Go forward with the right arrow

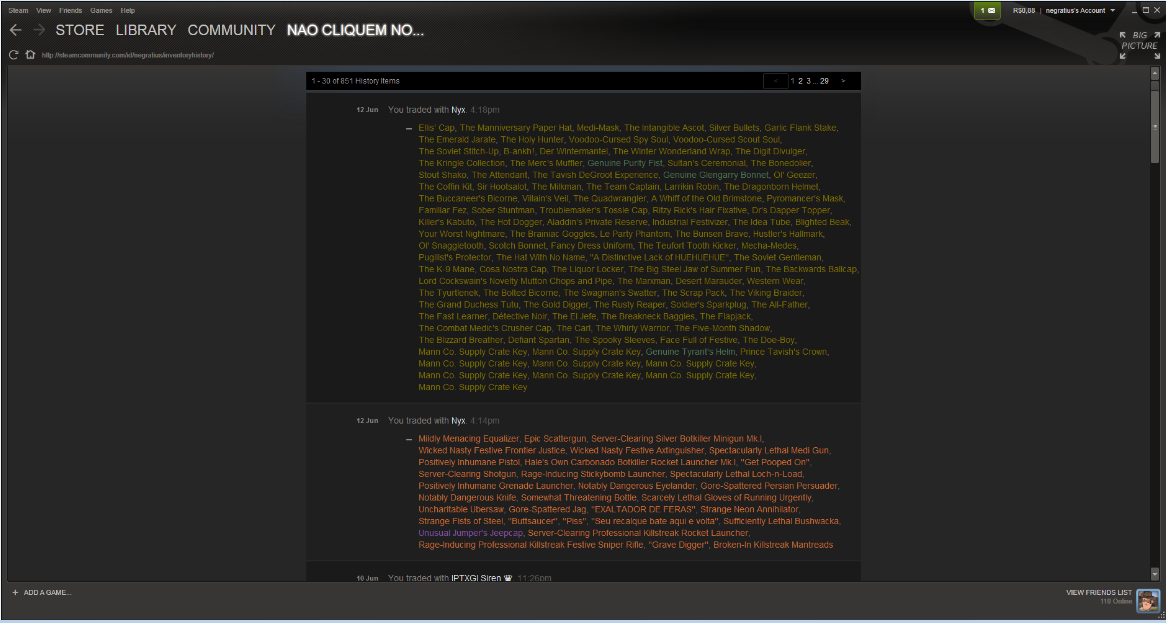click(39, 30)
